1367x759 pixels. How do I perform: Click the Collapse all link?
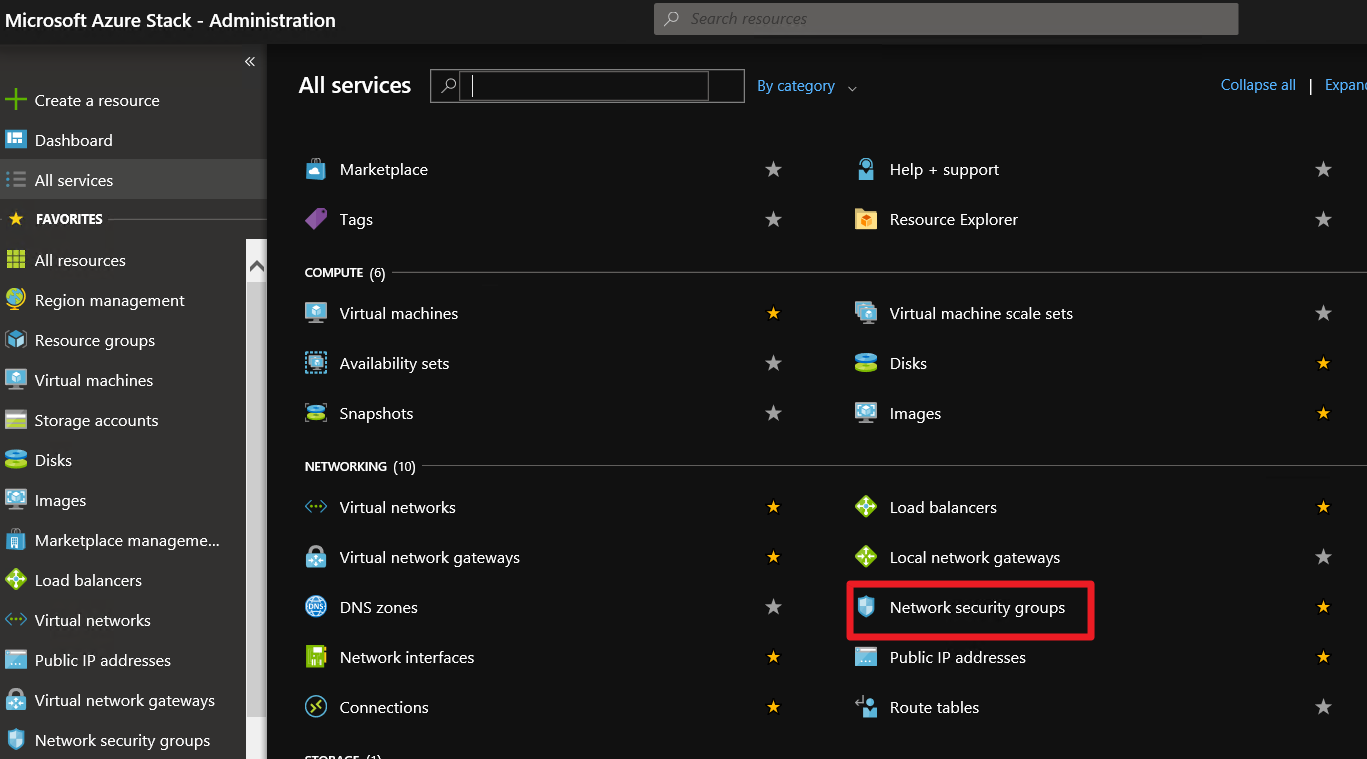(x=1258, y=85)
